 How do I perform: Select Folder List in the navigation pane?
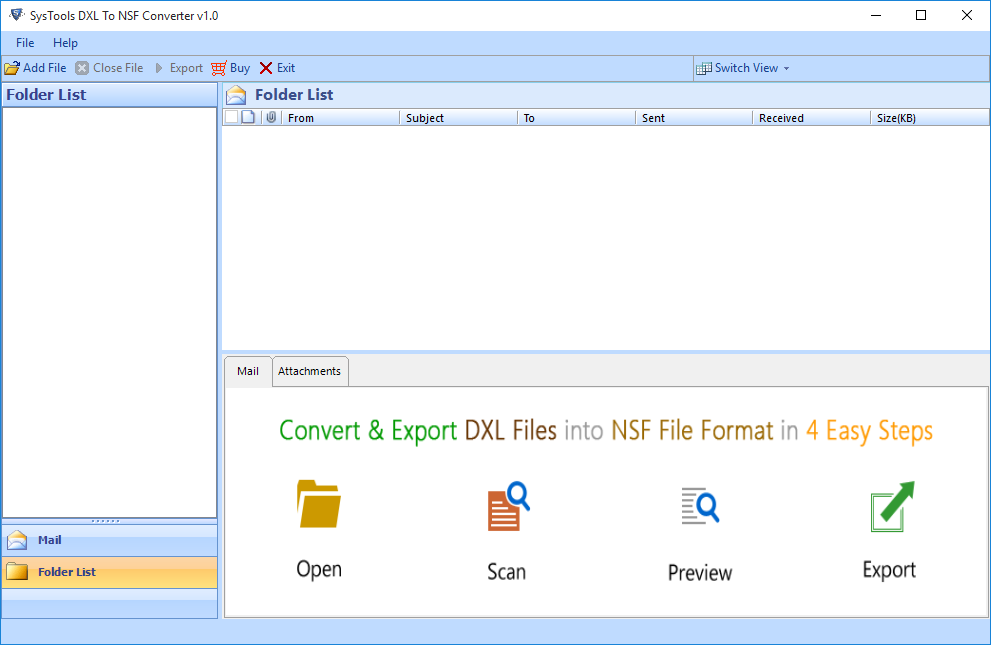pos(109,572)
